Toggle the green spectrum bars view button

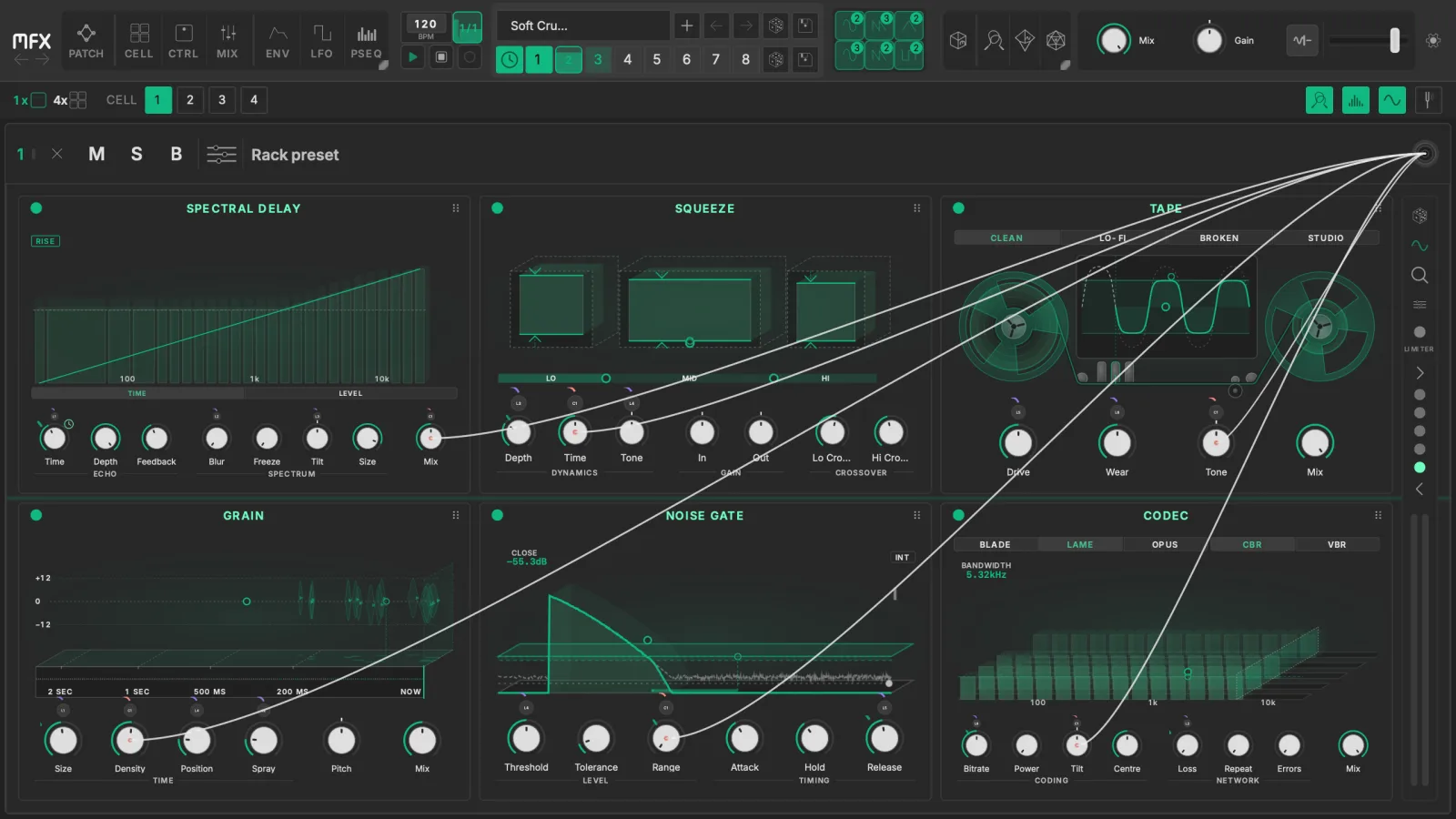click(1355, 100)
